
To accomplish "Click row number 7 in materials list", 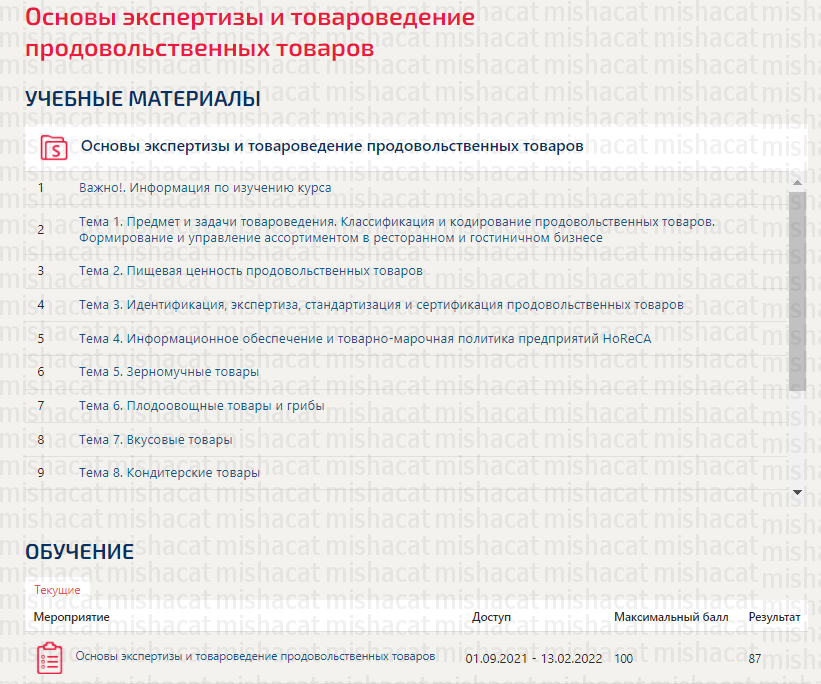I will click(41, 406).
